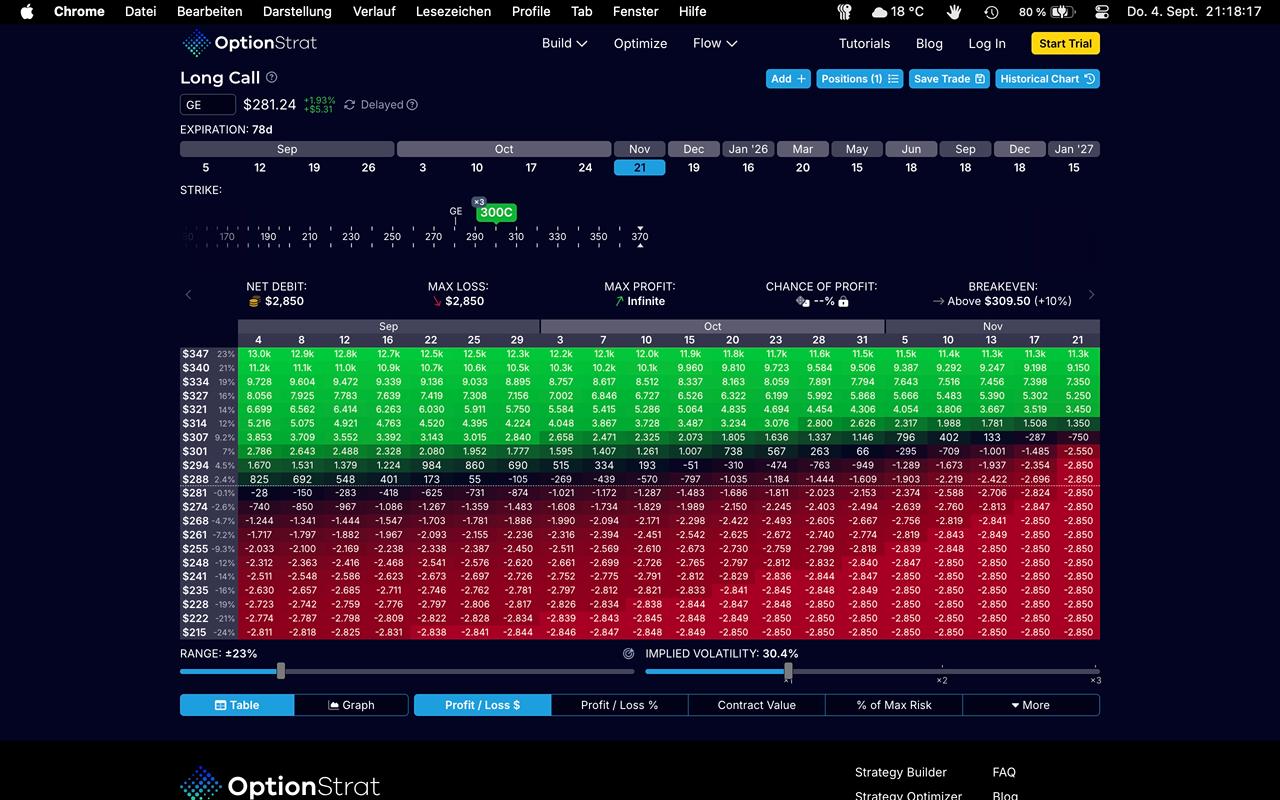
Task: Expand the Flow dropdown menu
Action: (714, 43)
